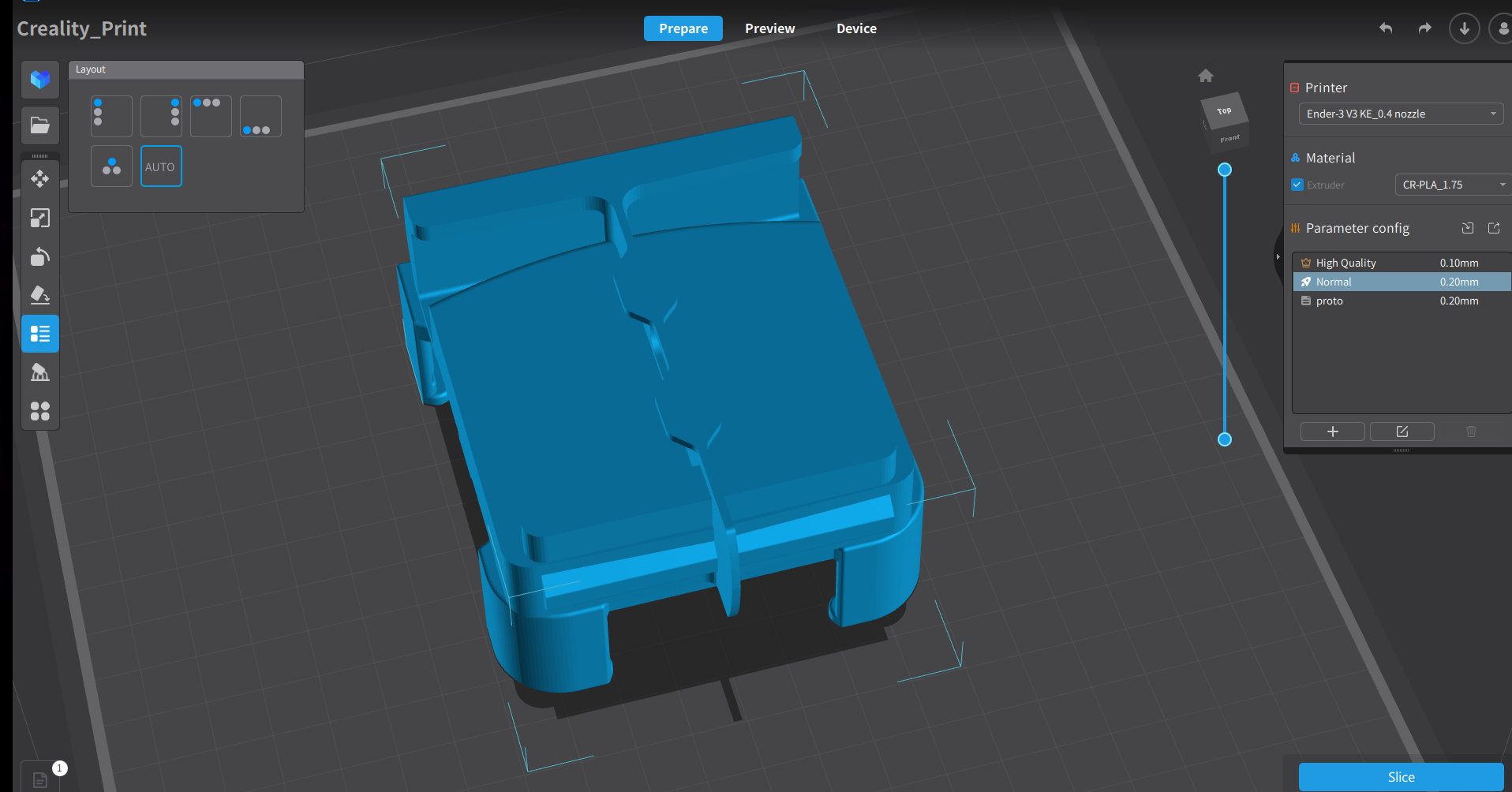The height and width of the screenshot is (792, 1512).
Task: Open the user account icon
Action: click(x=1502, y=28)
